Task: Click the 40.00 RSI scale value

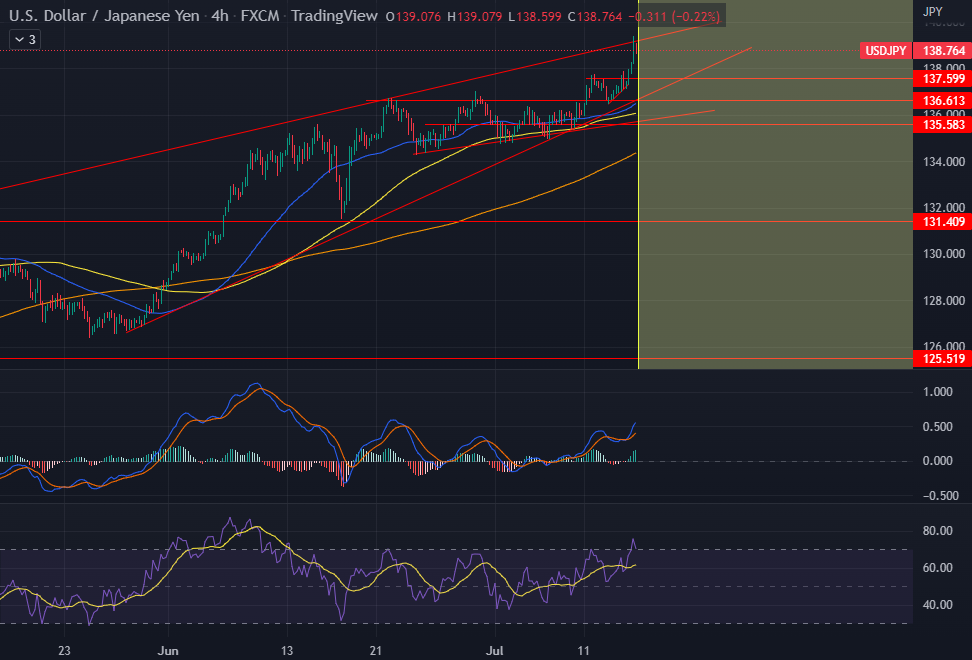Action: 937,605
